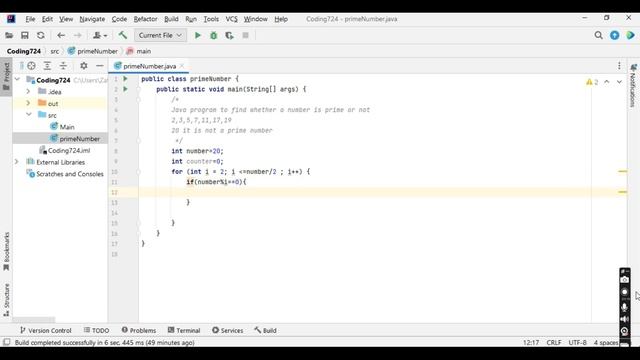Viewport: 640px width, 360px height.
Task: Open the TODO tool window
Action: click(96, 330)
